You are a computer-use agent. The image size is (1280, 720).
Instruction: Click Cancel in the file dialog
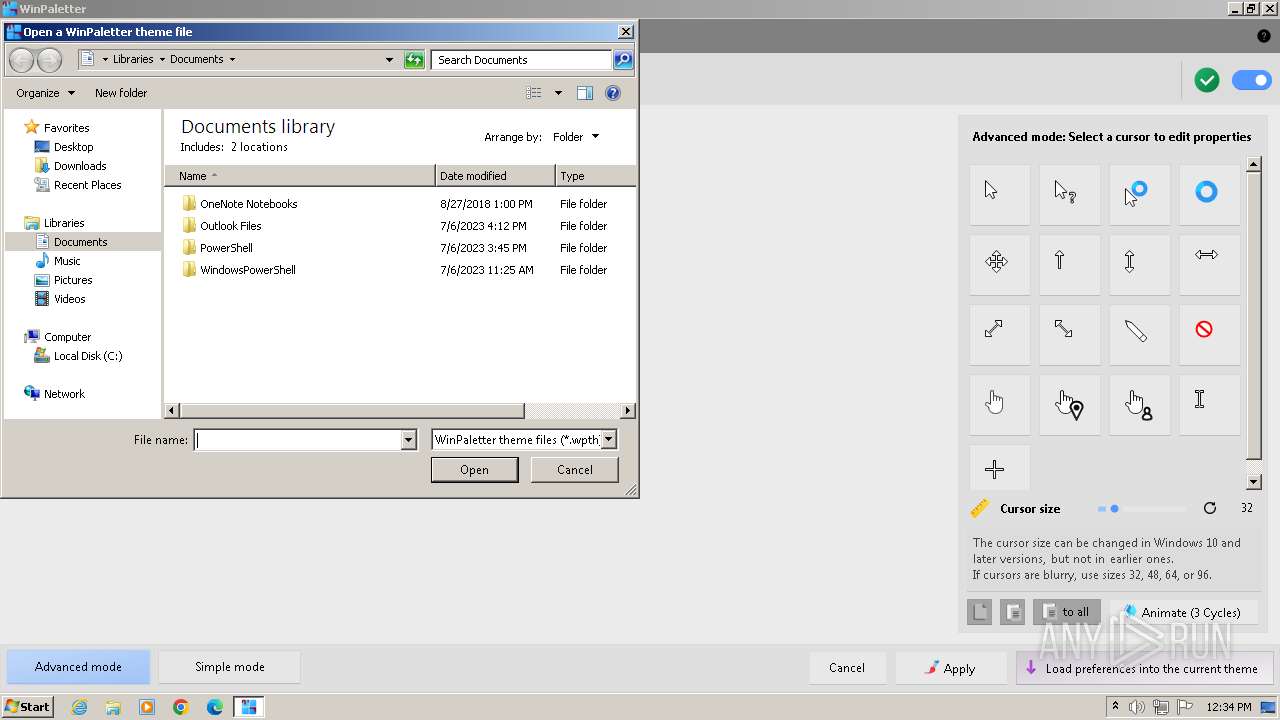[x=575, y=470]
